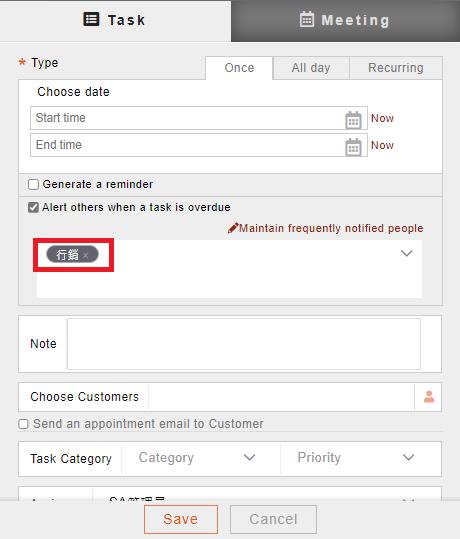Click into the Note text area
460x539 pixels.
(x=244, y=344)
